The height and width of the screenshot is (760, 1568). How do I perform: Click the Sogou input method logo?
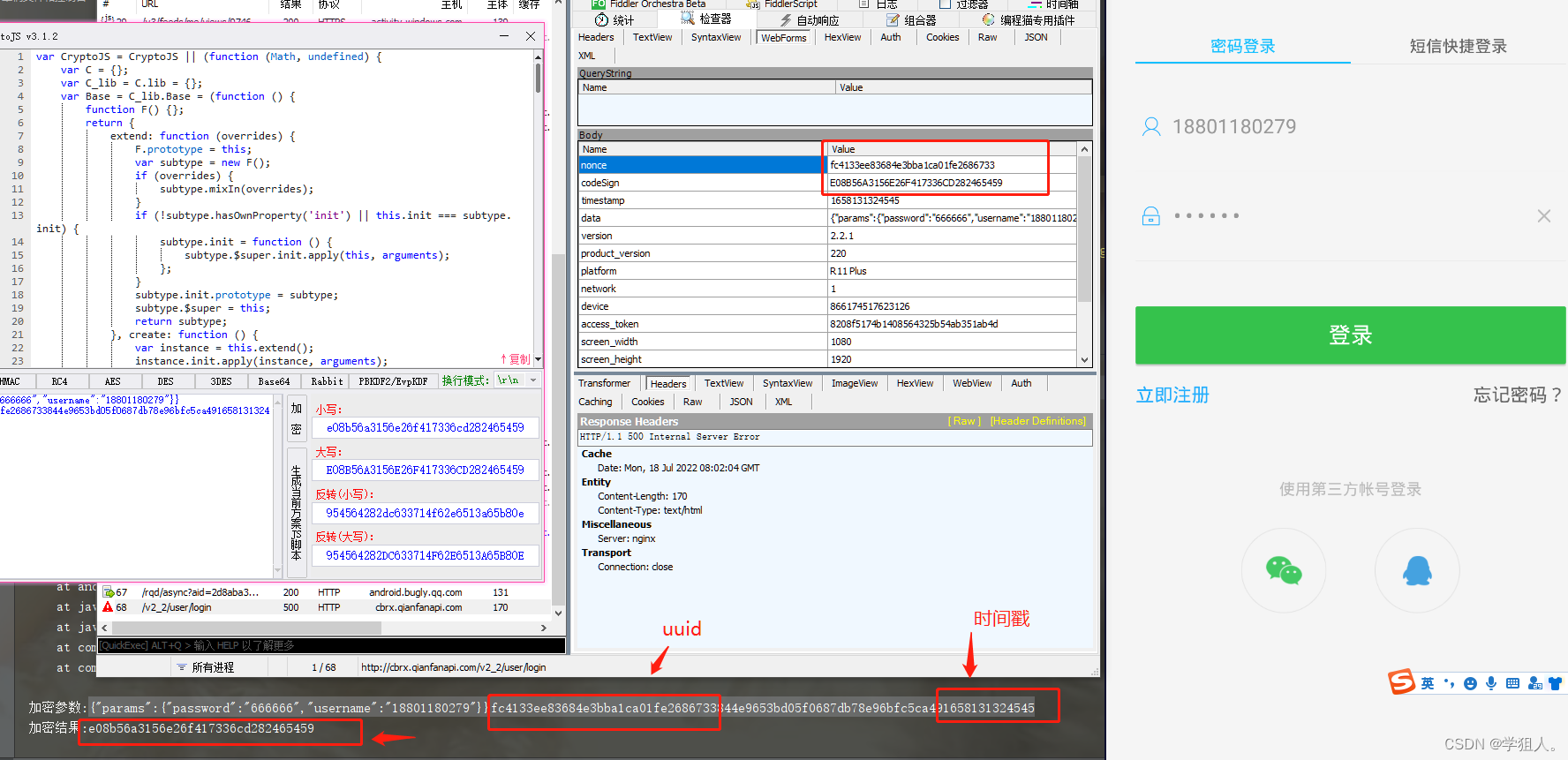(1401, 682)
